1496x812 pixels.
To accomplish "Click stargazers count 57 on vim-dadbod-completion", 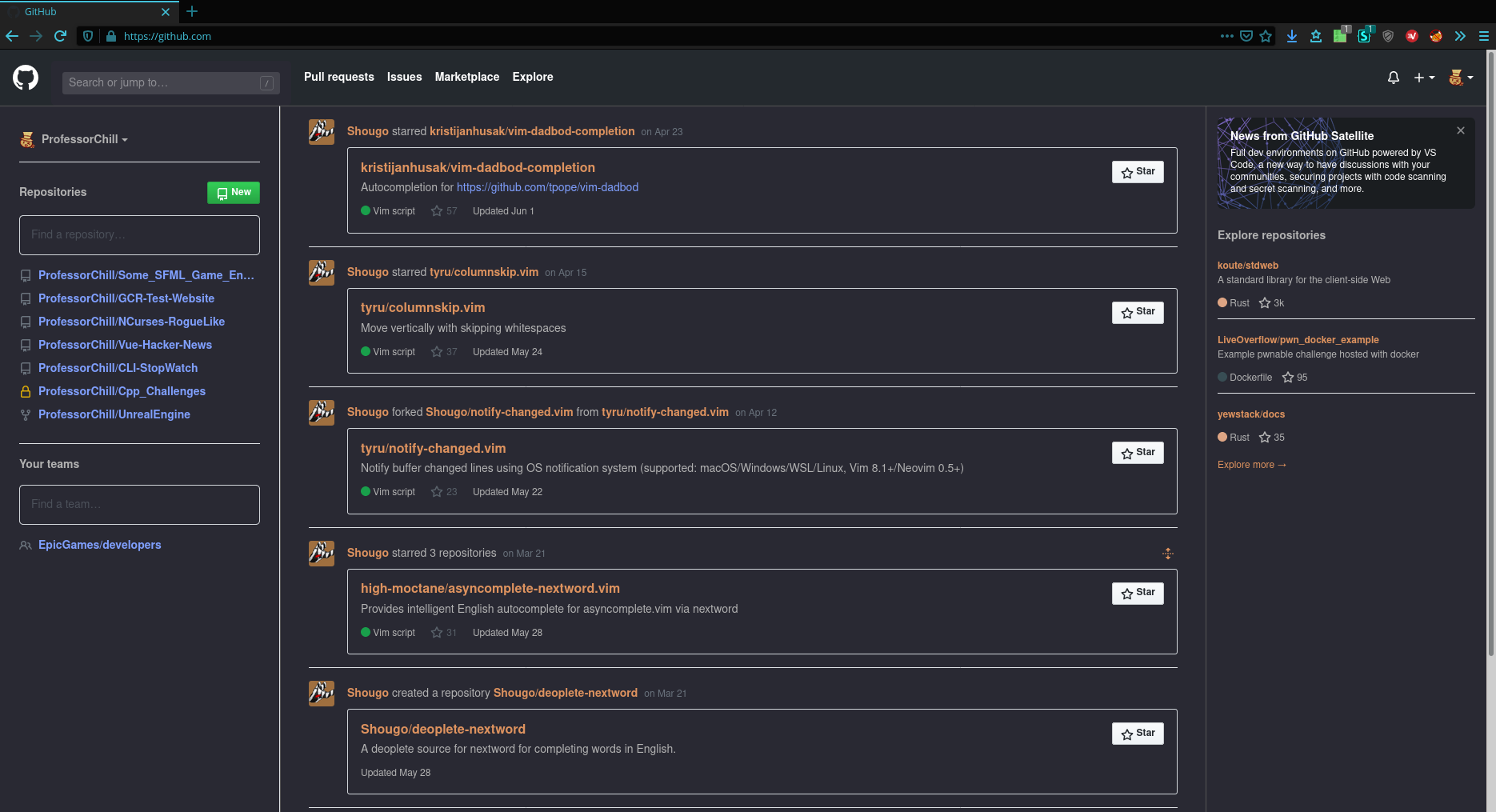I will [444, 211].
